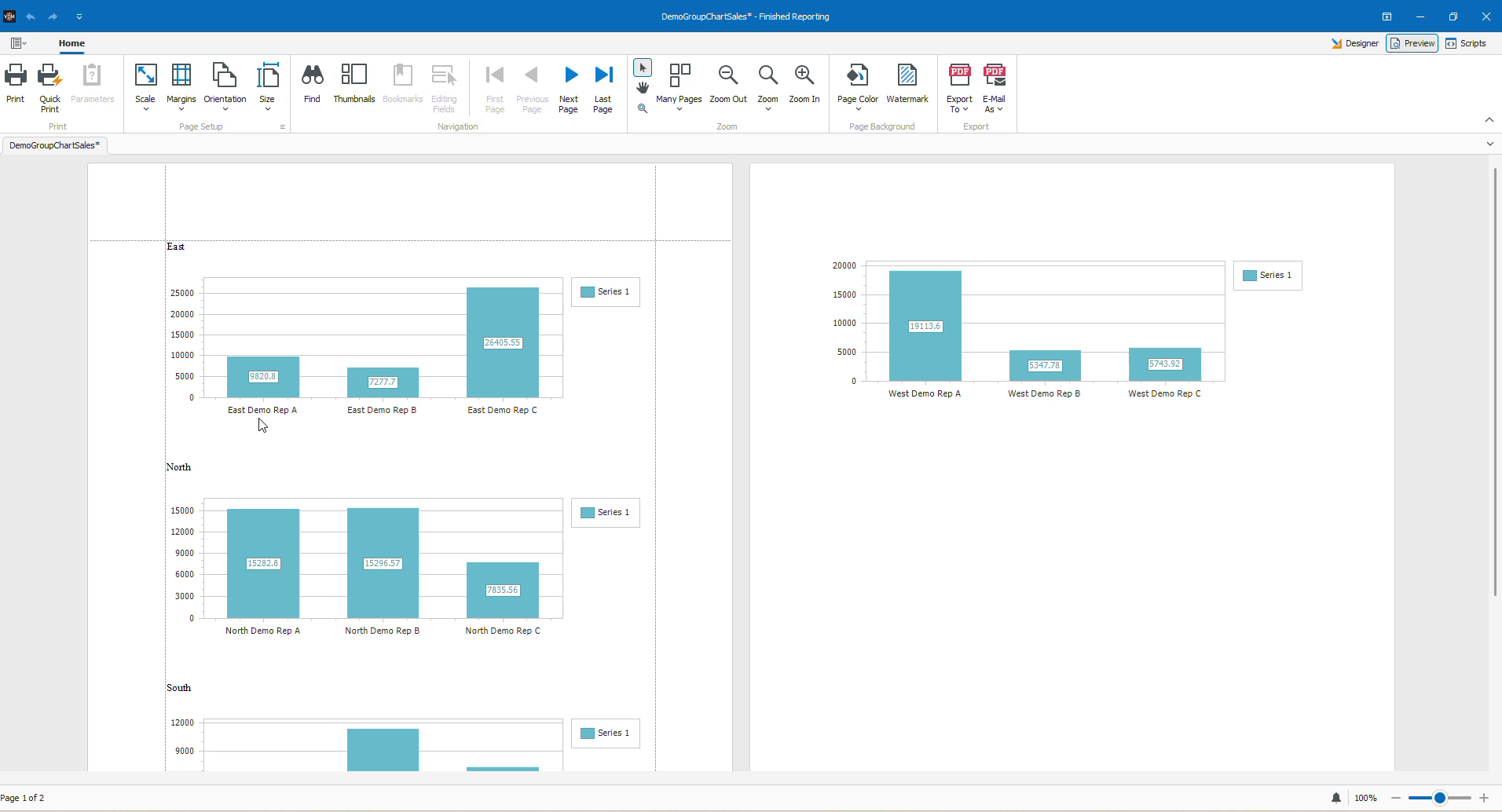Click Zoom In in the ribbon
The height and width of the screenshot is (812, 1502).
click(x=804, y=84)
